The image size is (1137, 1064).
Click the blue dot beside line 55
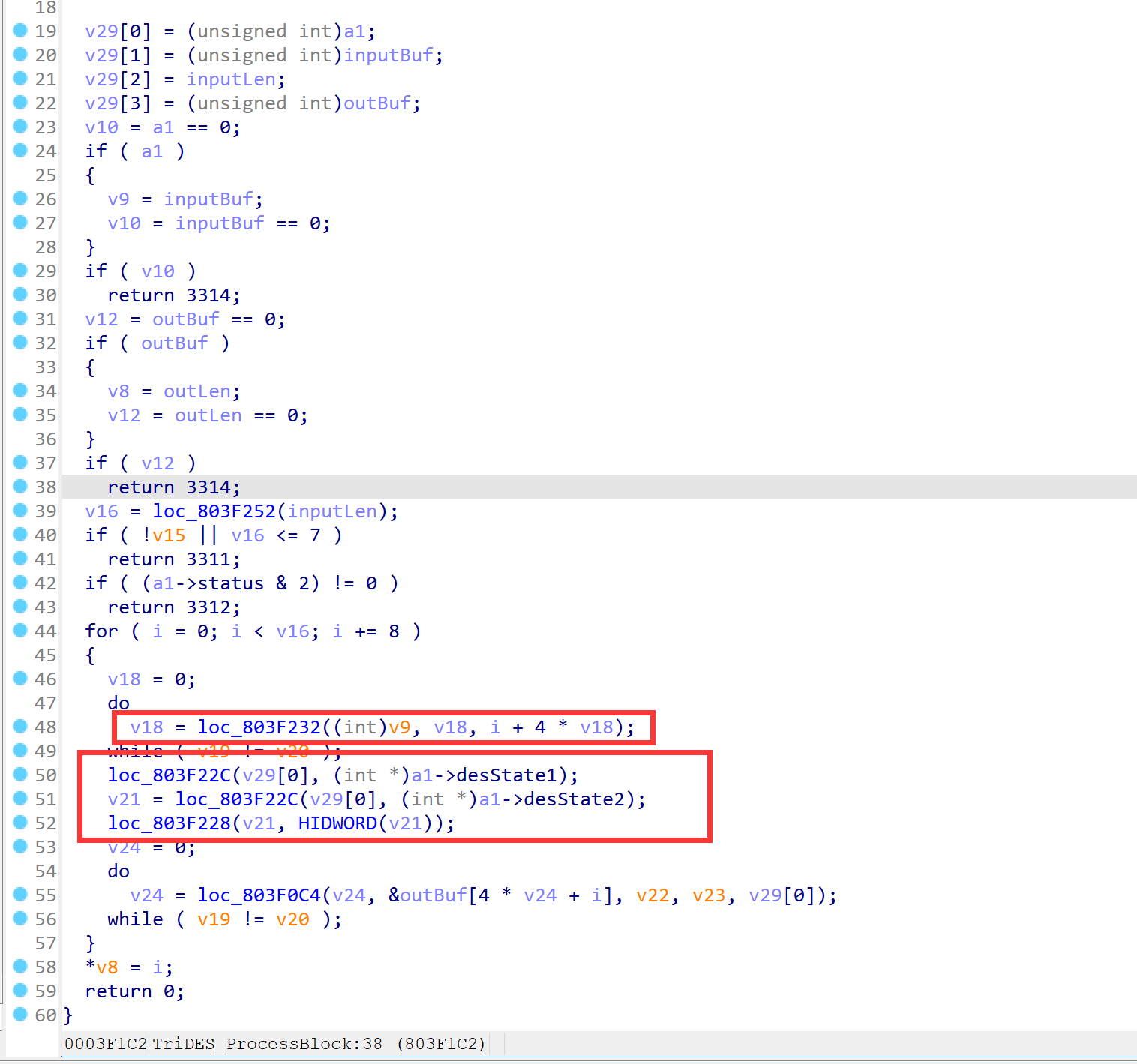click(20, 895)
